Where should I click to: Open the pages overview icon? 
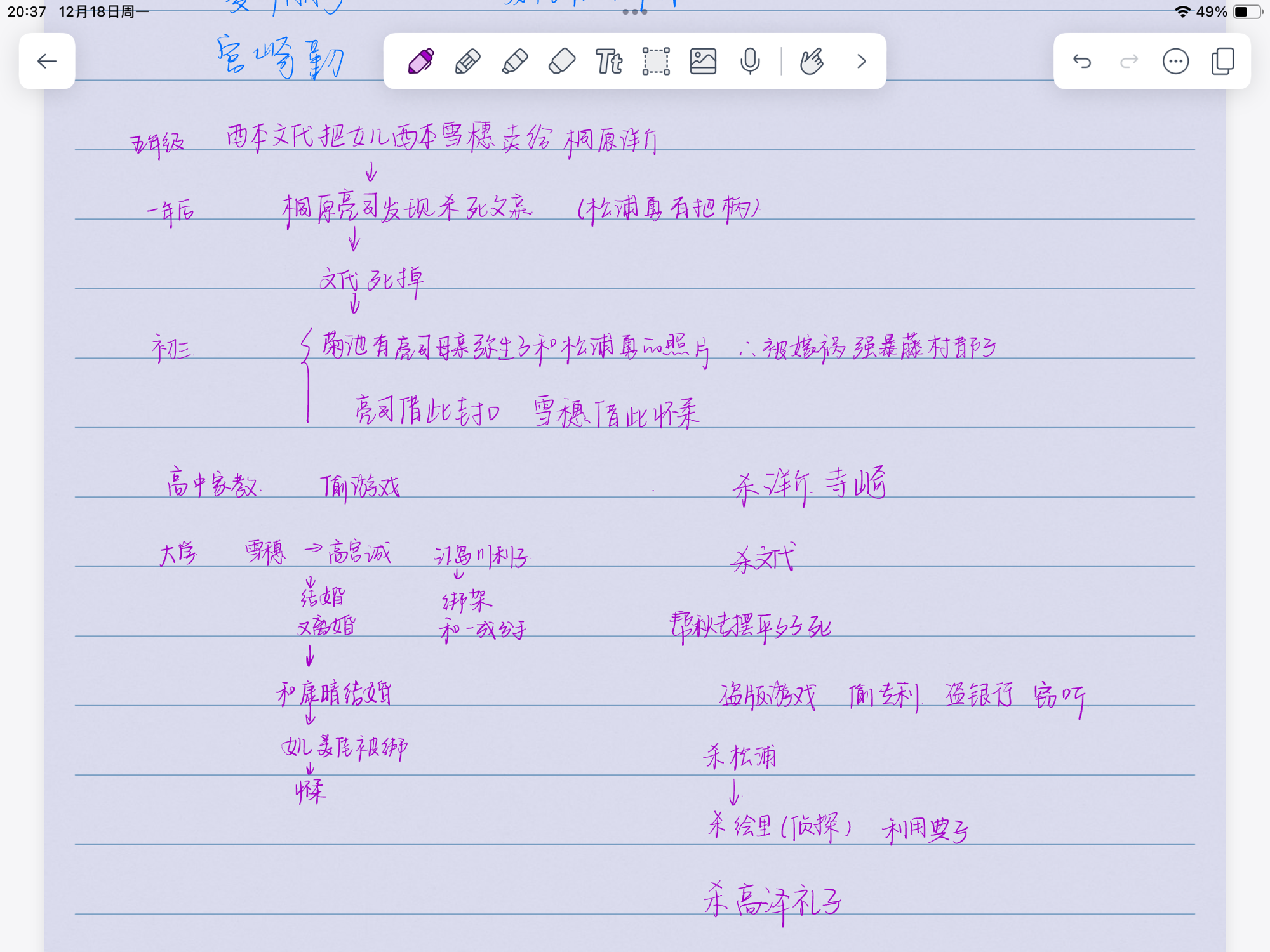(x=1222, y=62)
